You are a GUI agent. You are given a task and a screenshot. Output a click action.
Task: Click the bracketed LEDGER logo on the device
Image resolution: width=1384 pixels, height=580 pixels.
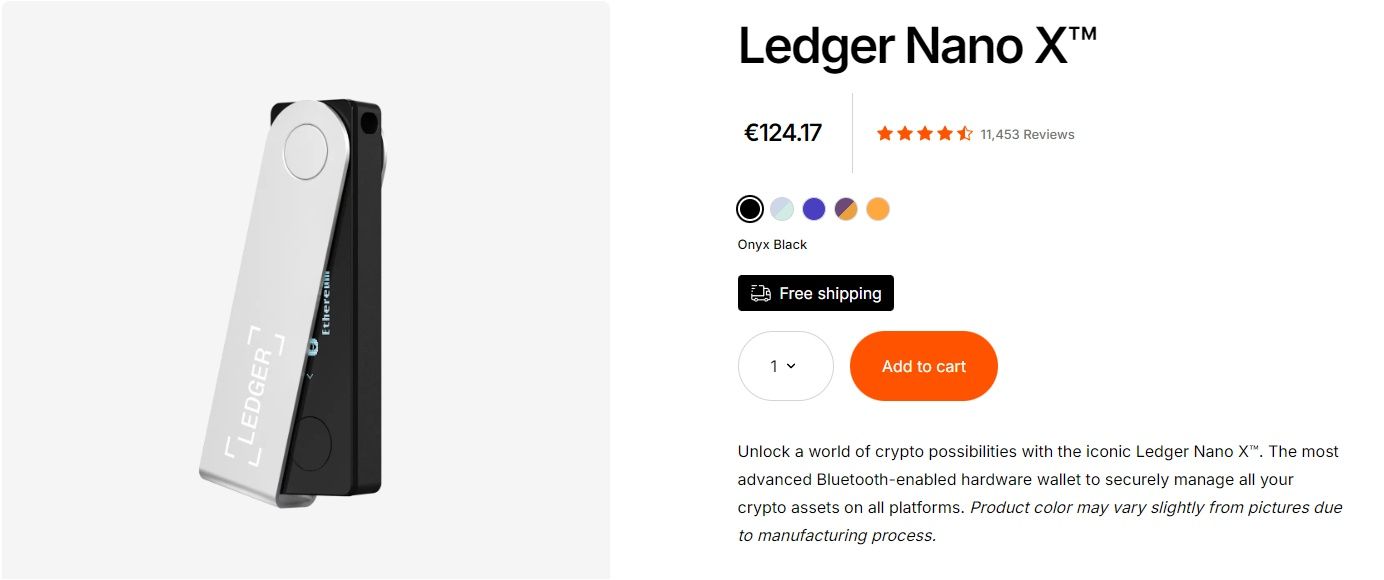click(x=255, y=394)
